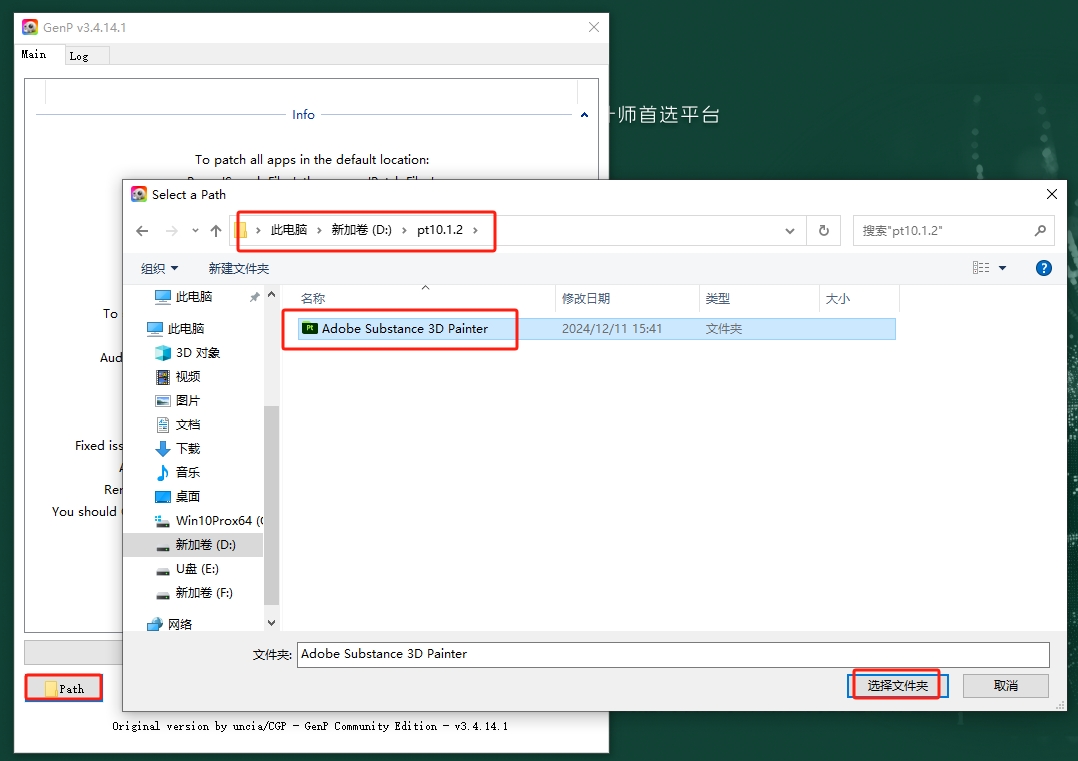1078x761 pixels.
Task: Switch to the Log tab
Action: pyautogui.click(x=79, y=56)
